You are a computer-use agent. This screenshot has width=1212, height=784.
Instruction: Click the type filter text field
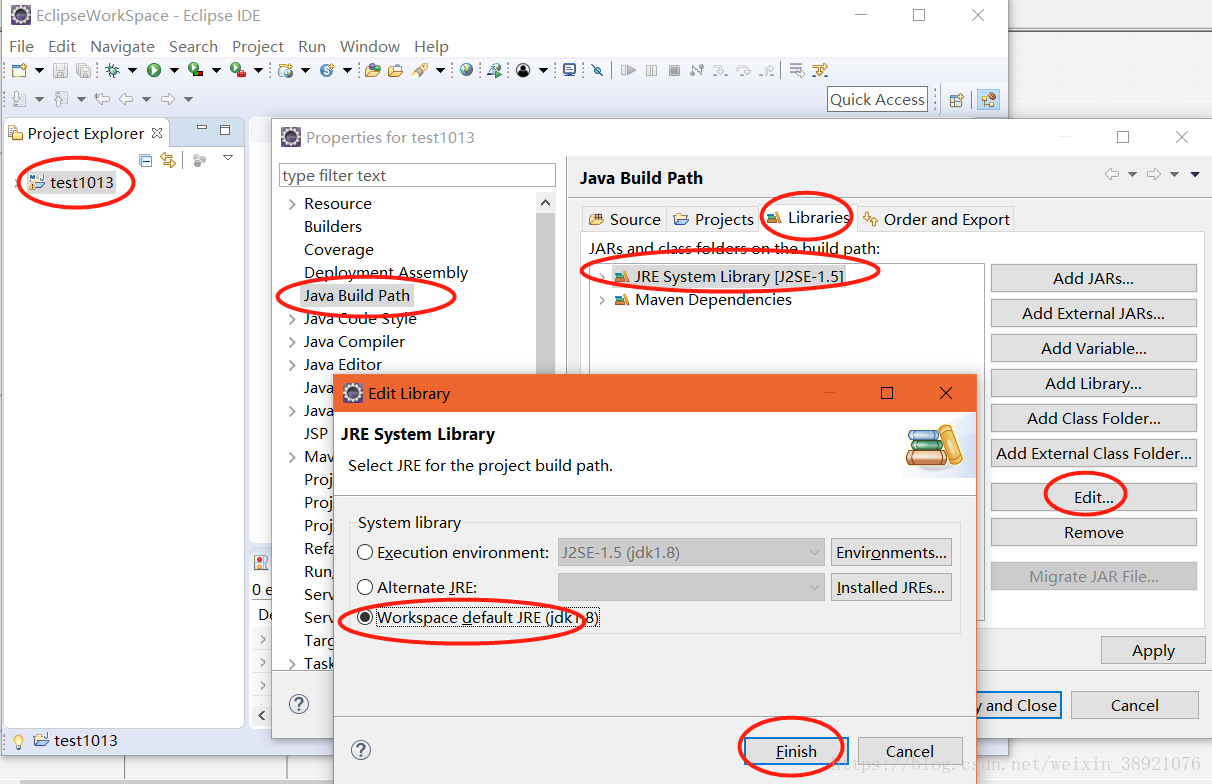(x=417, y=175)
